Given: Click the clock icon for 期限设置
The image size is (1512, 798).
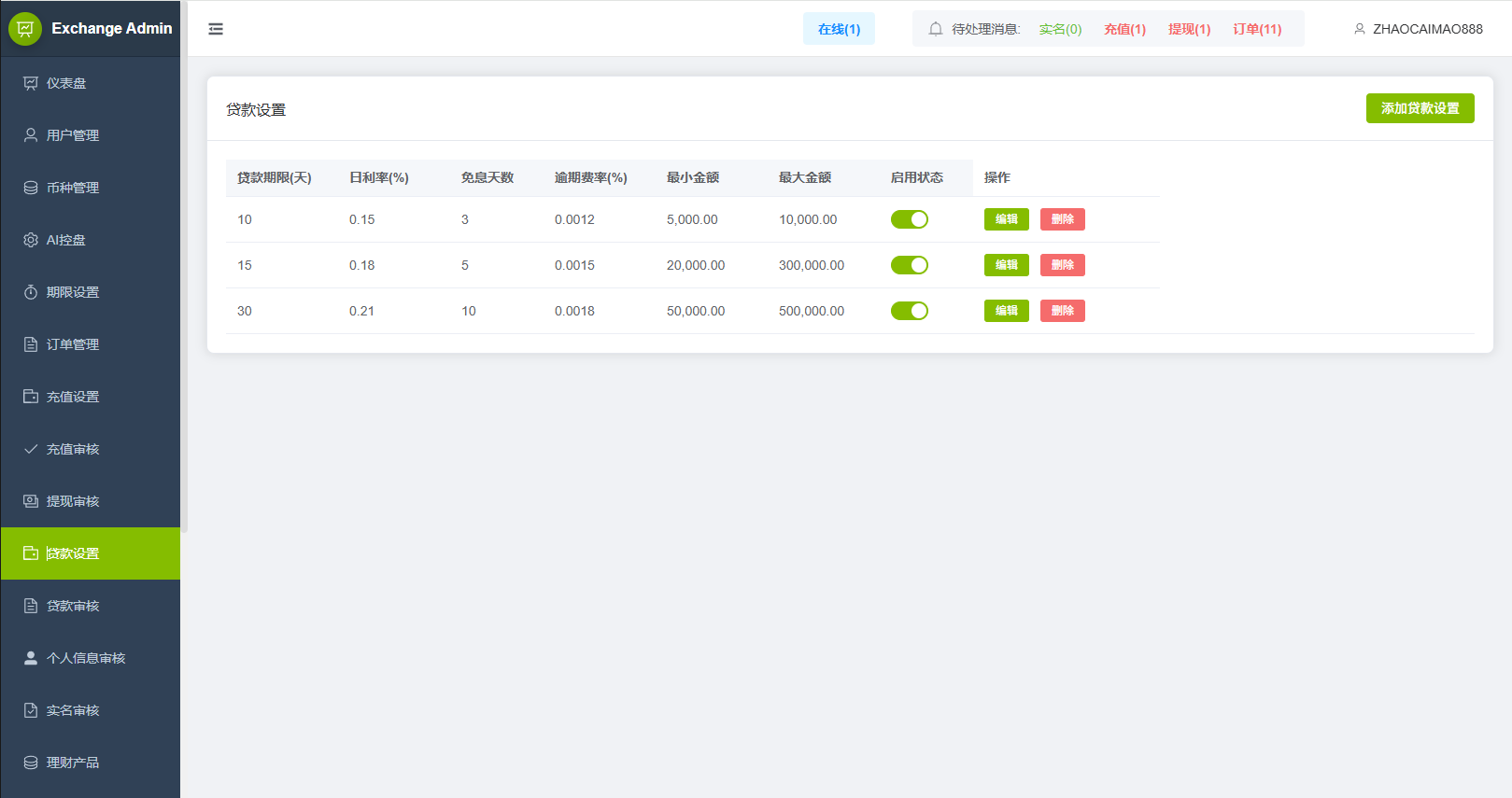Looking at the screenshot, I should coord(31,292).
